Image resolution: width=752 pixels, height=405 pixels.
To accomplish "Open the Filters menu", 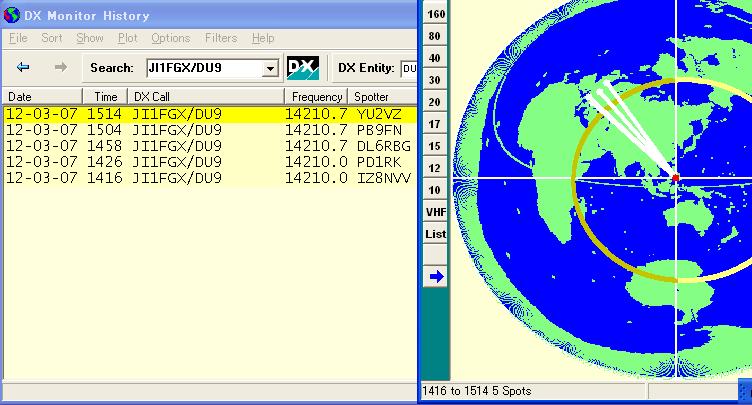I will pyautogui.click(x=221, y=38).
